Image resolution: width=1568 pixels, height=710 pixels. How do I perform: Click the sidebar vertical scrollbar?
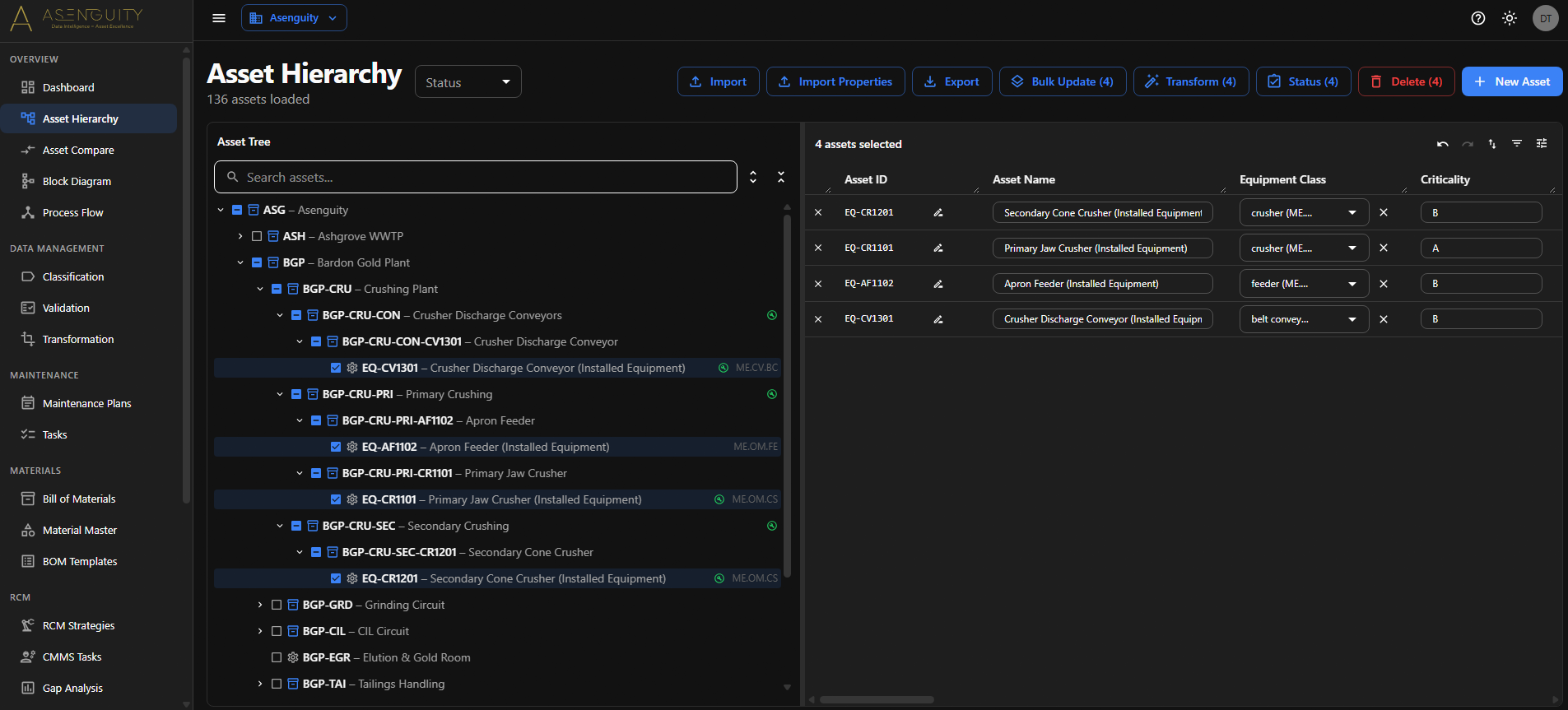[186, 280]
